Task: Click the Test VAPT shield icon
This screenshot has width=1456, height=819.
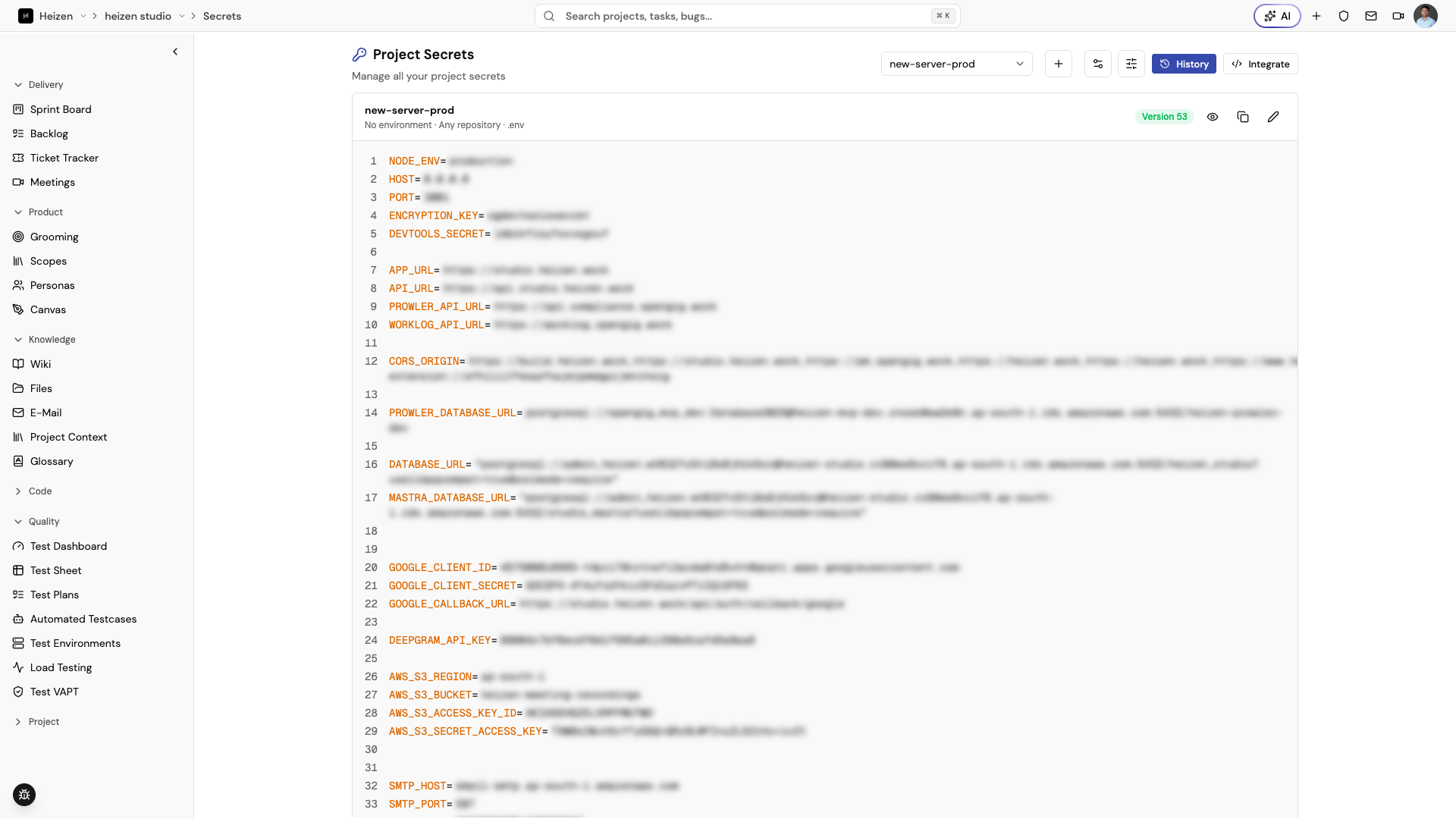Action: [18, 692]
